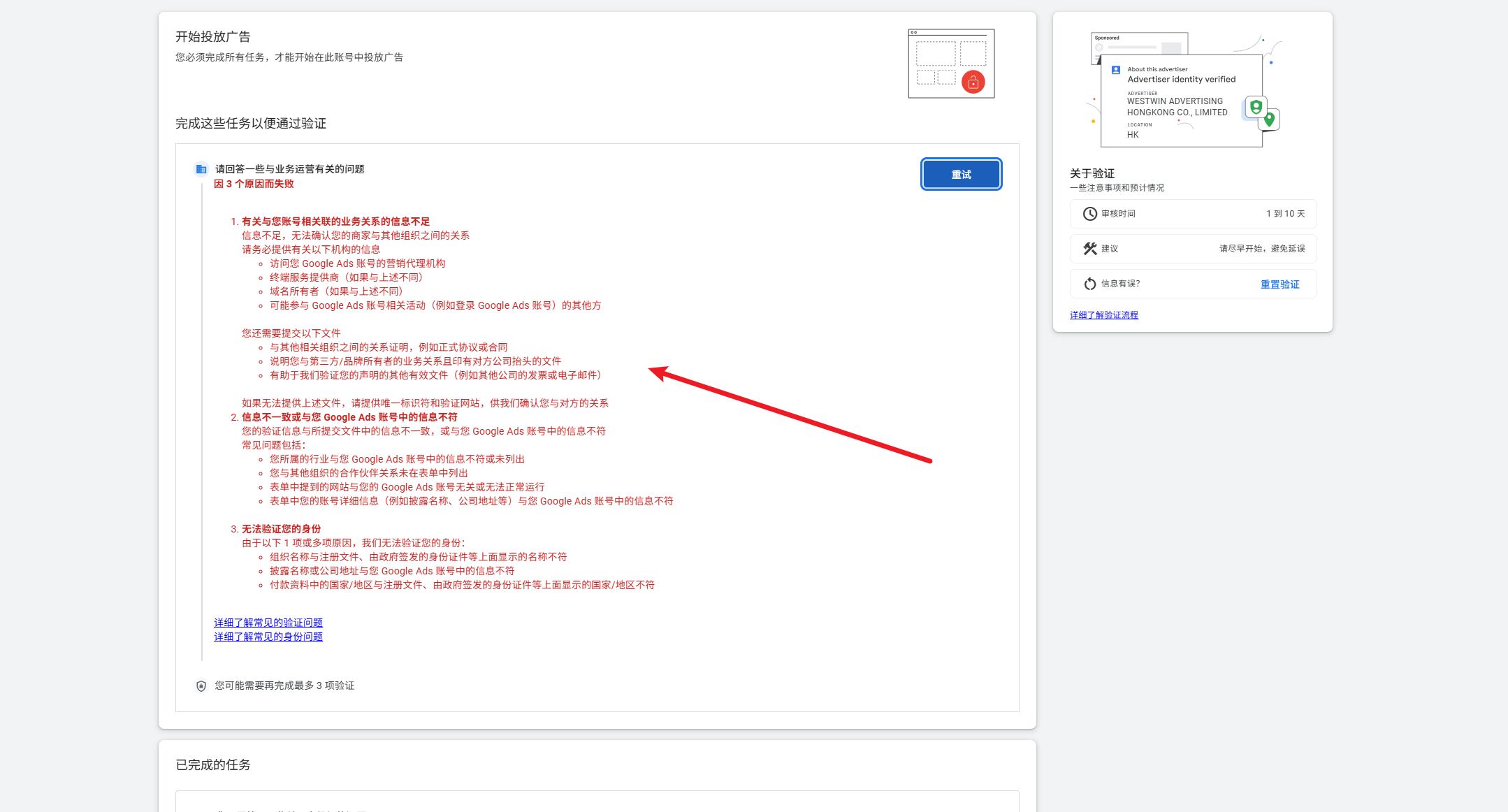
Task: Click the 因 3 个原因而失败 failure status text
Action: click(x=254, y=184)
